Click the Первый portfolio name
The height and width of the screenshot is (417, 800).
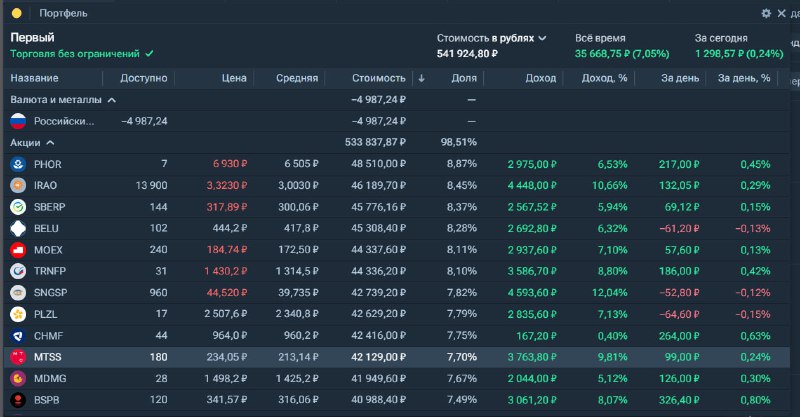point(32,37)
